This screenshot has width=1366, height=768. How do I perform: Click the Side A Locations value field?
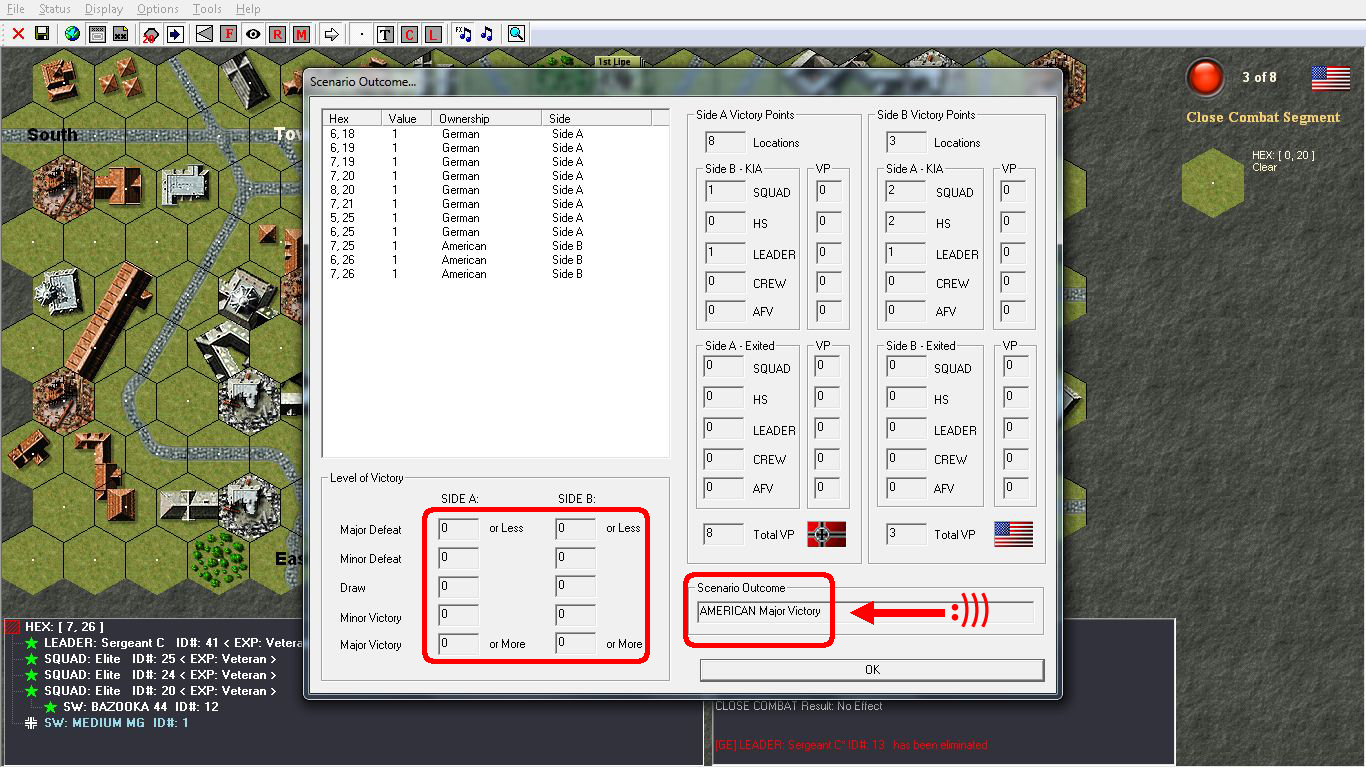point(724,142)
